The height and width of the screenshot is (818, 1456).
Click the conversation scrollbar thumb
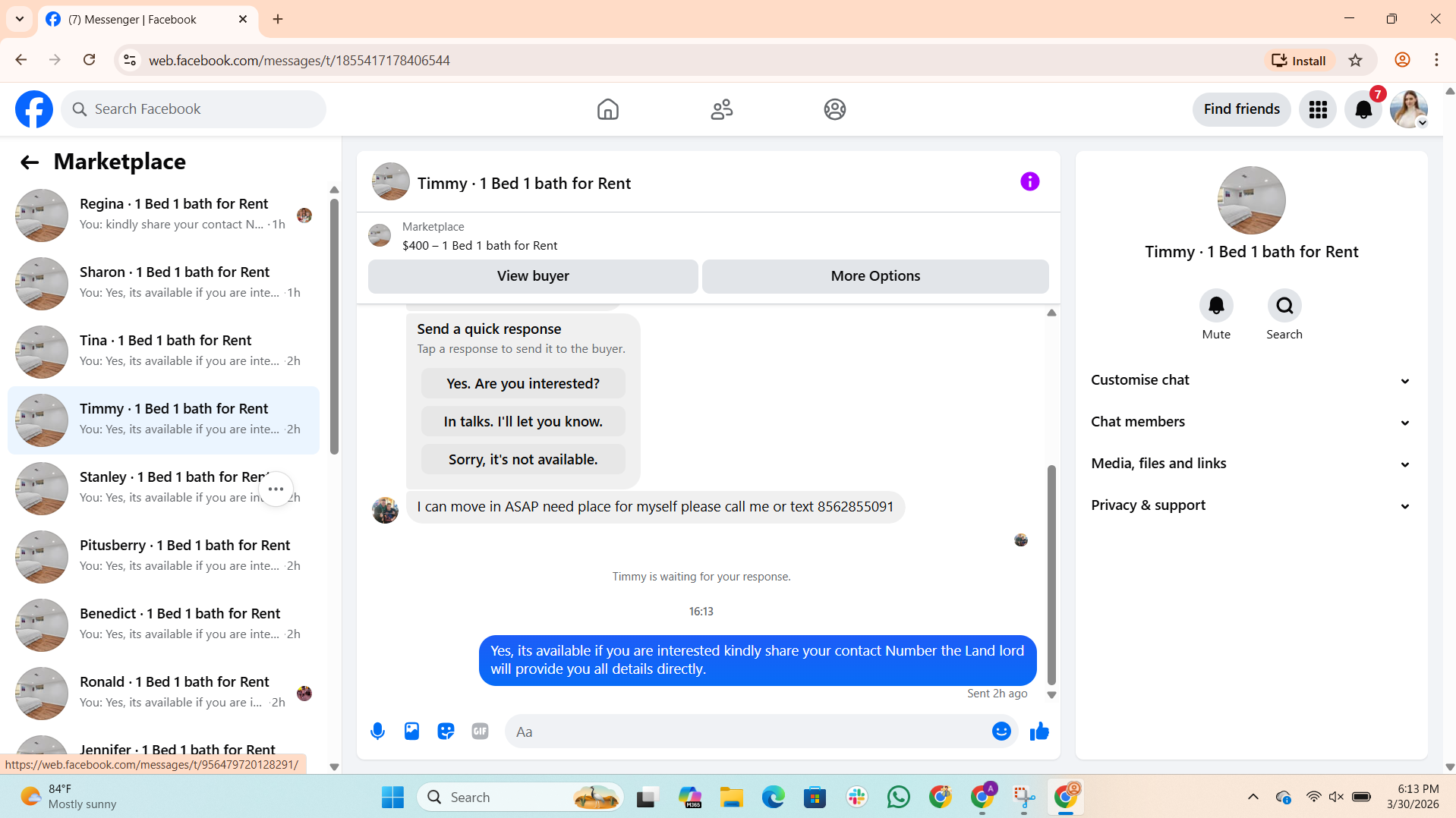click(1051, 574)
